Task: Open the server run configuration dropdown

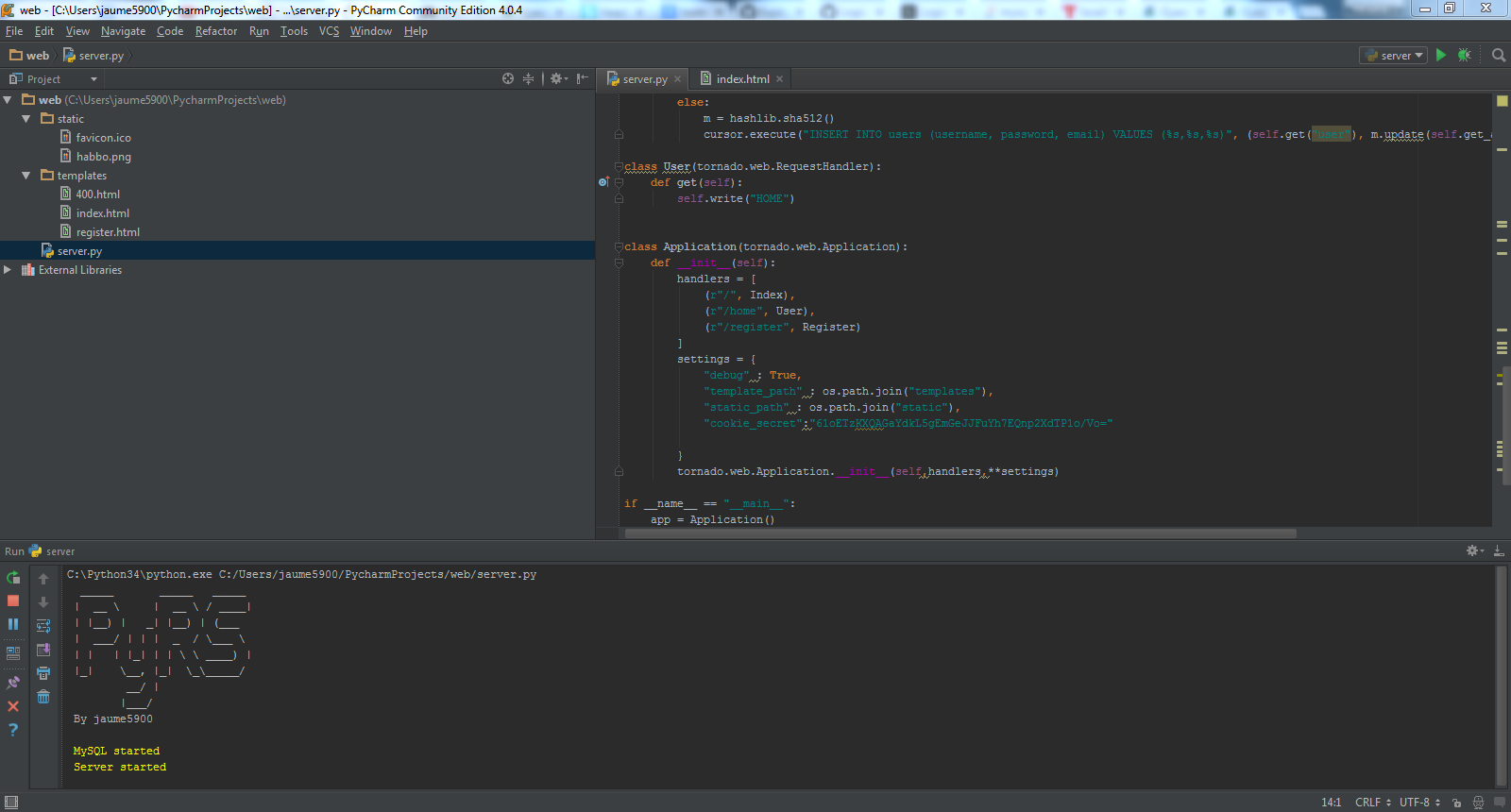Action: (1393, 56)
